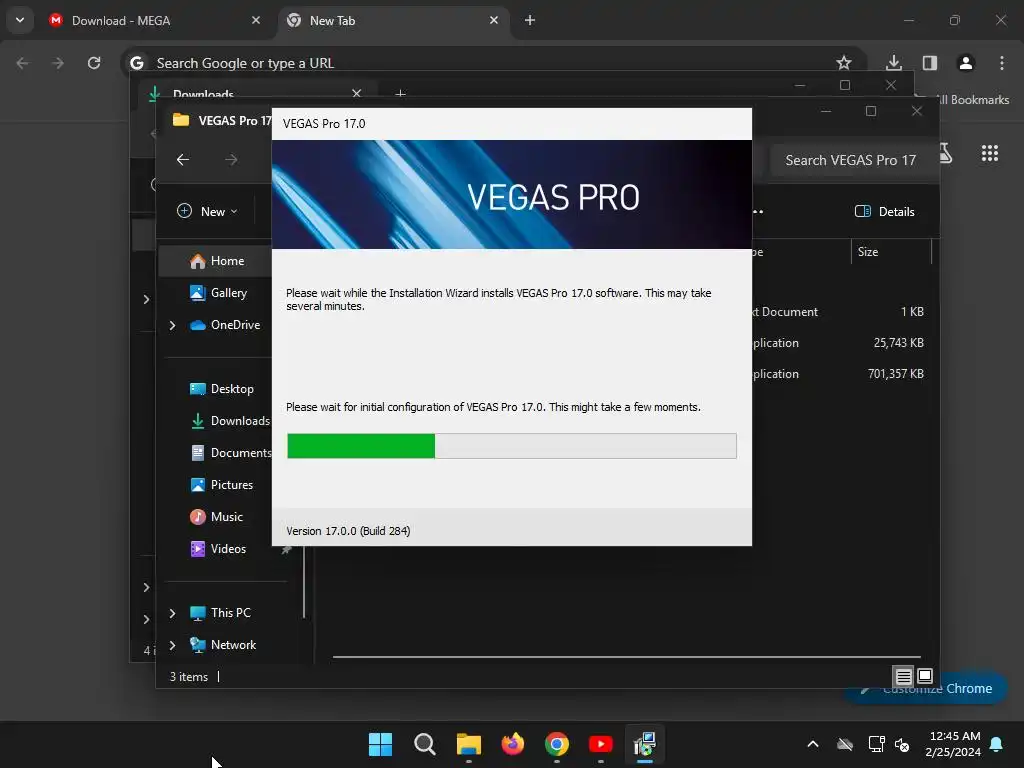Click the horizontal scrollbar in Explorer
Viewport: 1024px width, 768px height.
[x=626, y=657]
